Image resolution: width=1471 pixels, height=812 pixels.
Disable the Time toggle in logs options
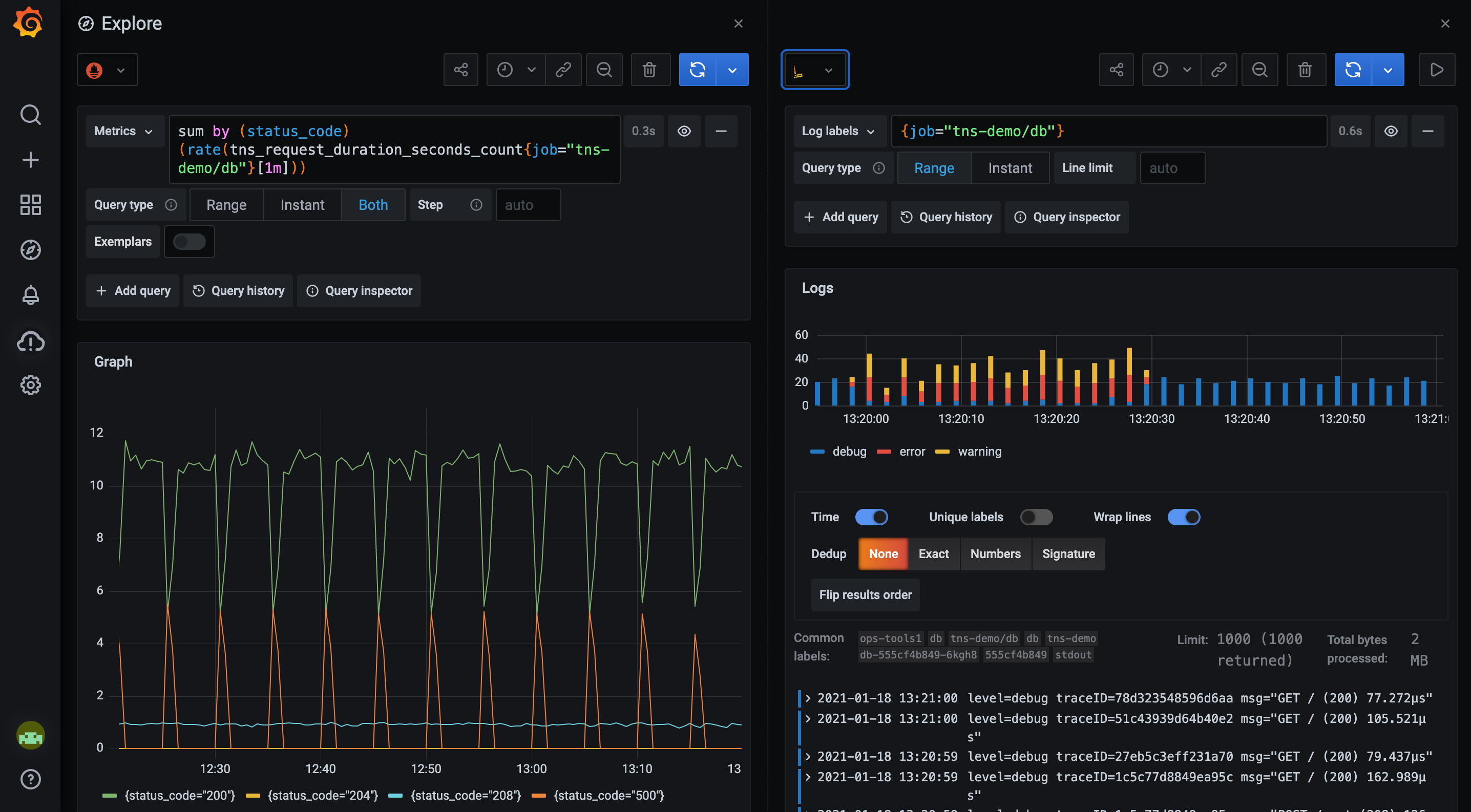(871, 517)
